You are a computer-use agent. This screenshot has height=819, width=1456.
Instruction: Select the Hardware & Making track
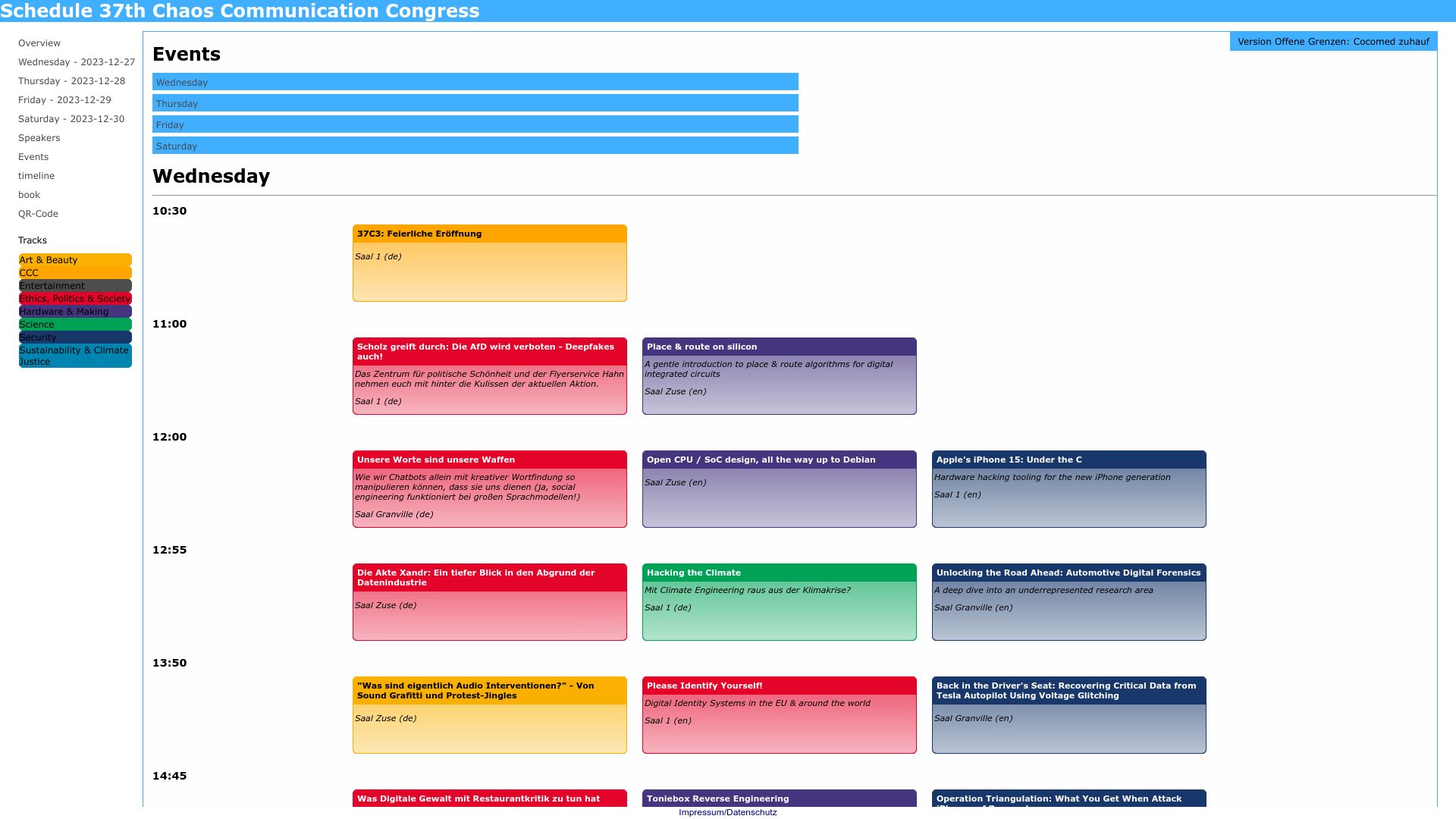[75, 311]
